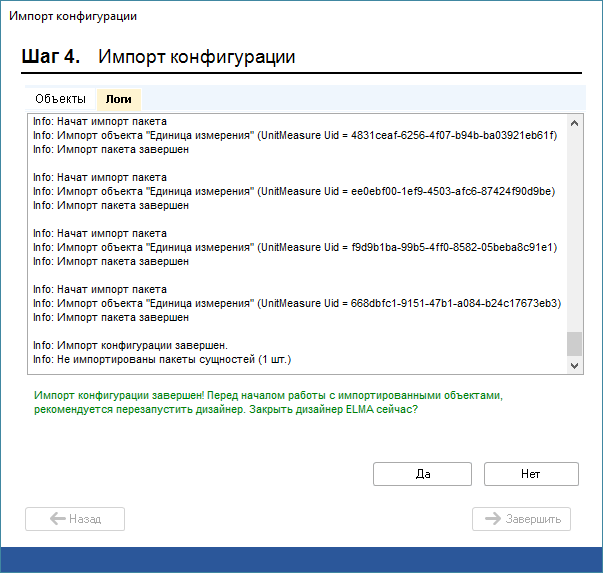Select the Логи tab
Viewport: 603px width, 573px height.
(x=119, y=99)
